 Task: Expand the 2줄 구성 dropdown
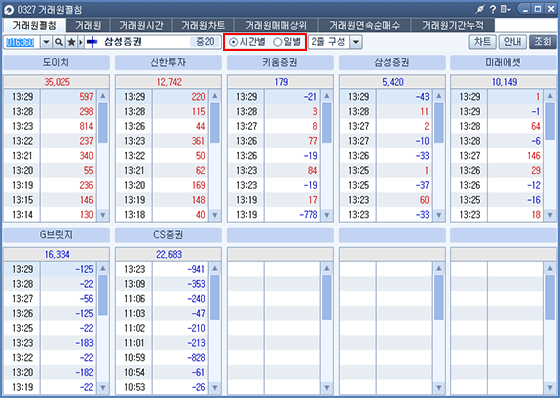click(x=356, y=42)
